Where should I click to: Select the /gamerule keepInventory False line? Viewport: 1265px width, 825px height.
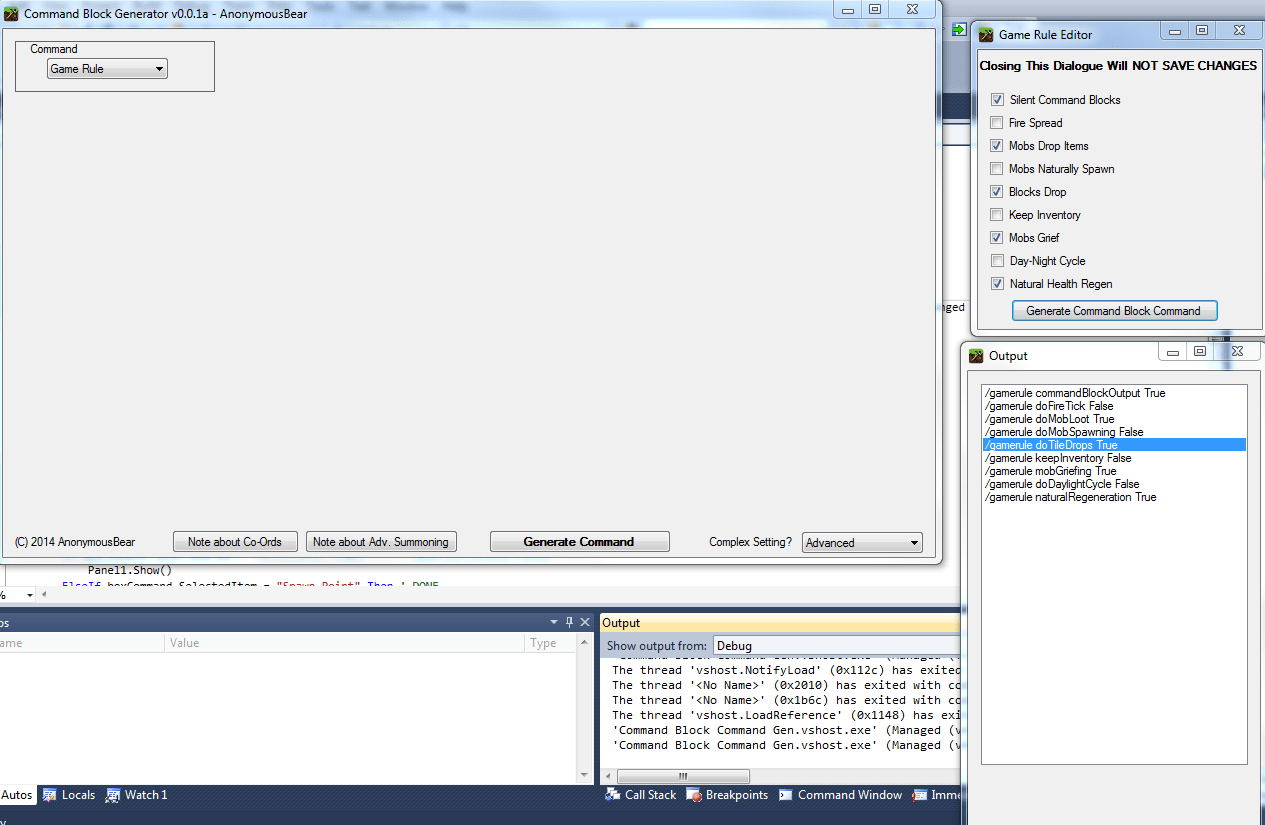[x=1114, y=458]
